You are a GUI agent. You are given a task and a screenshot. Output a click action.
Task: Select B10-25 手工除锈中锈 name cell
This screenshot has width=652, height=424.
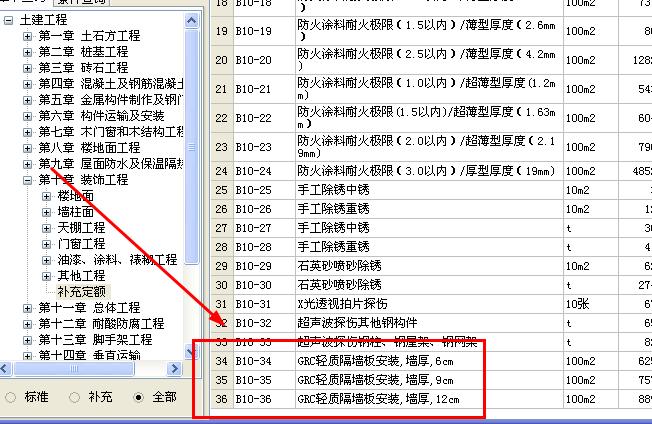point(429,190)
